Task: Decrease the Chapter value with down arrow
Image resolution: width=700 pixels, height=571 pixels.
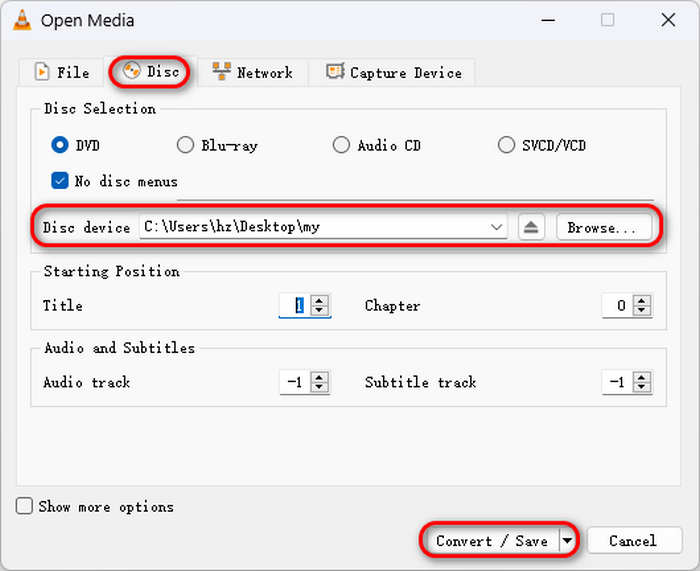Action: [642, 311]
